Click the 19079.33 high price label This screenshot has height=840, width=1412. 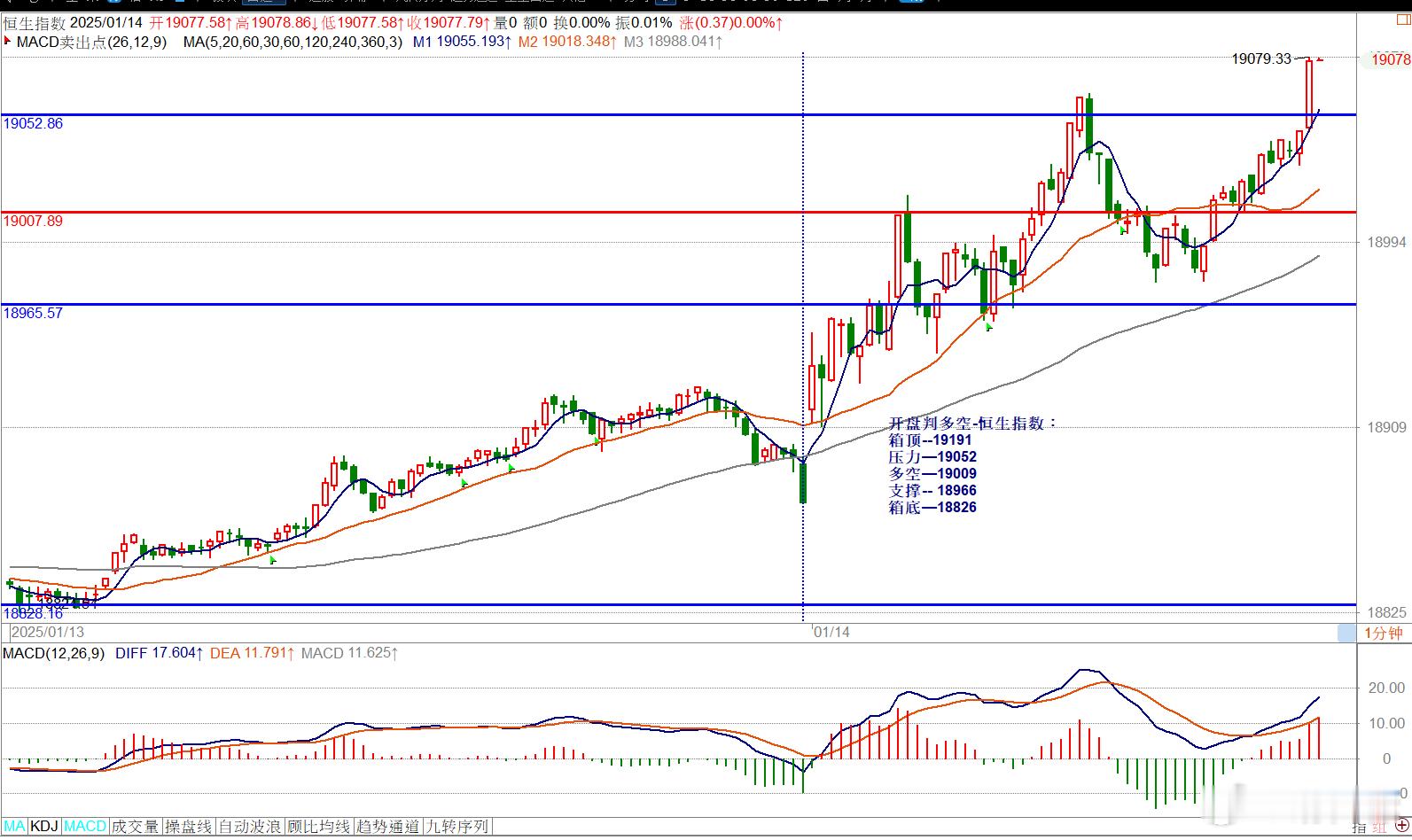click(1261, 58)
